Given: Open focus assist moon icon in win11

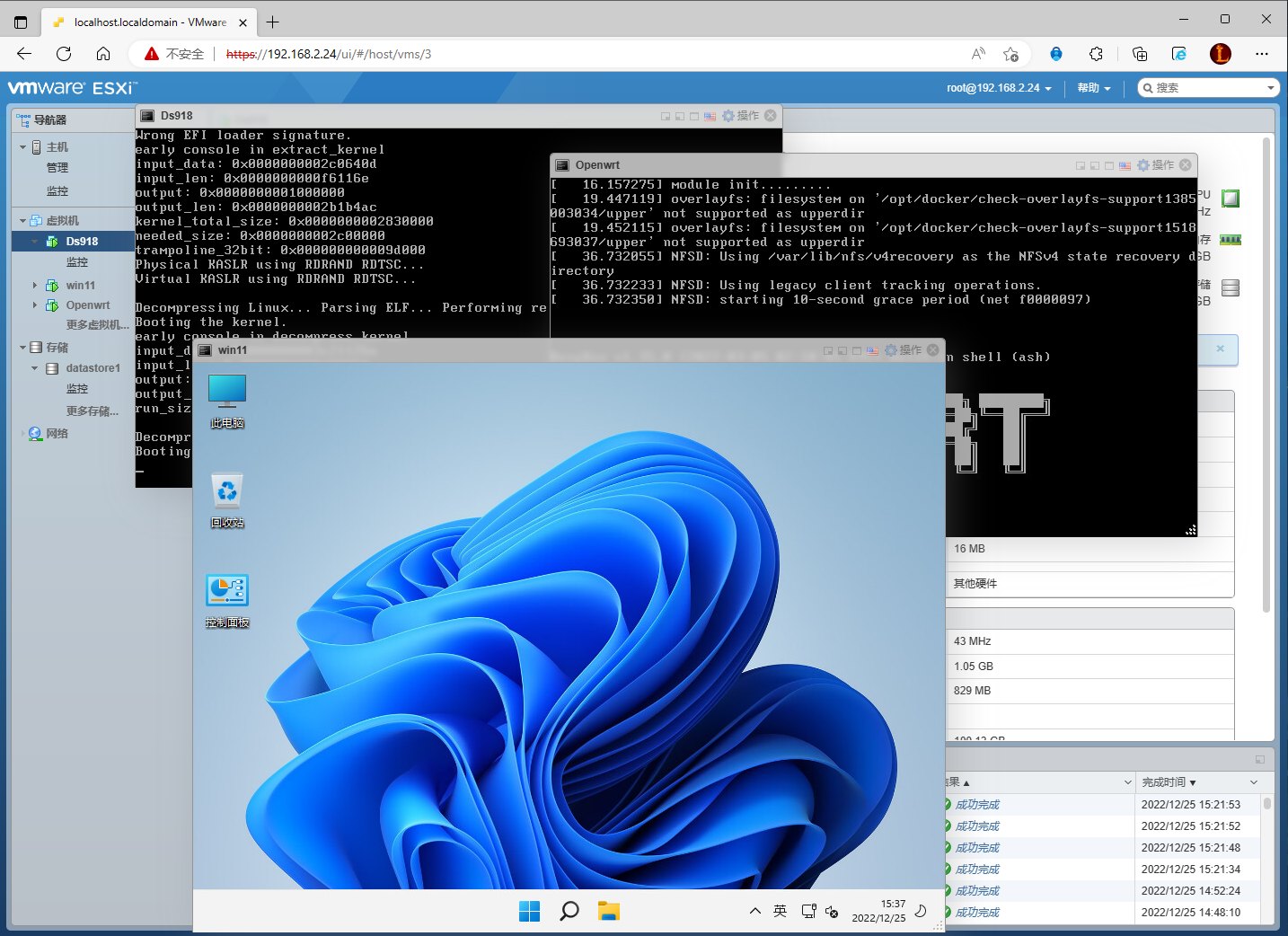Looking at the screenshot, I should [x=921, y=911].
